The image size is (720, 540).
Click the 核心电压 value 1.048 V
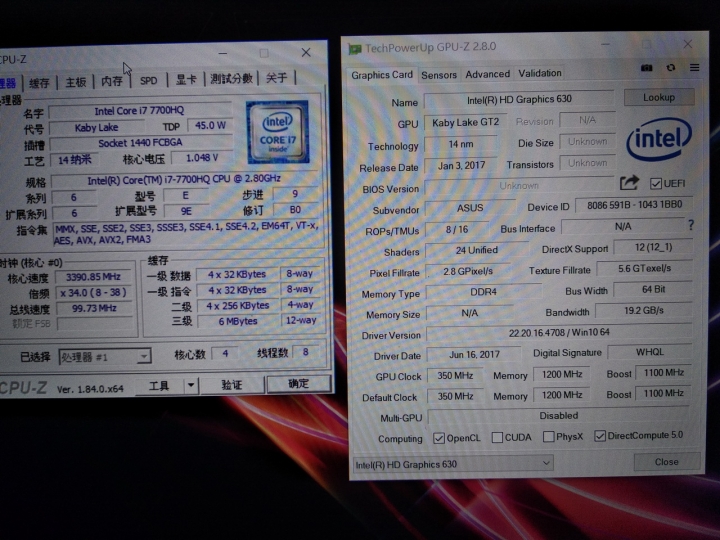[x=202, y=158]
